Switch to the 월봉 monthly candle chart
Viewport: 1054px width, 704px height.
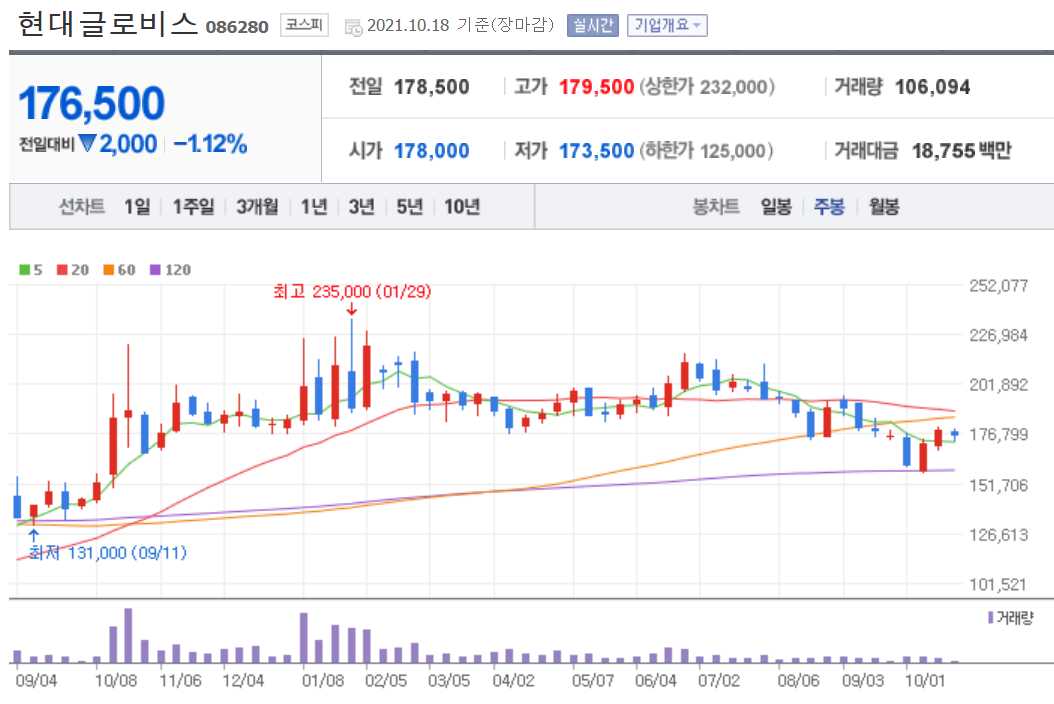(x=884, y=206)
